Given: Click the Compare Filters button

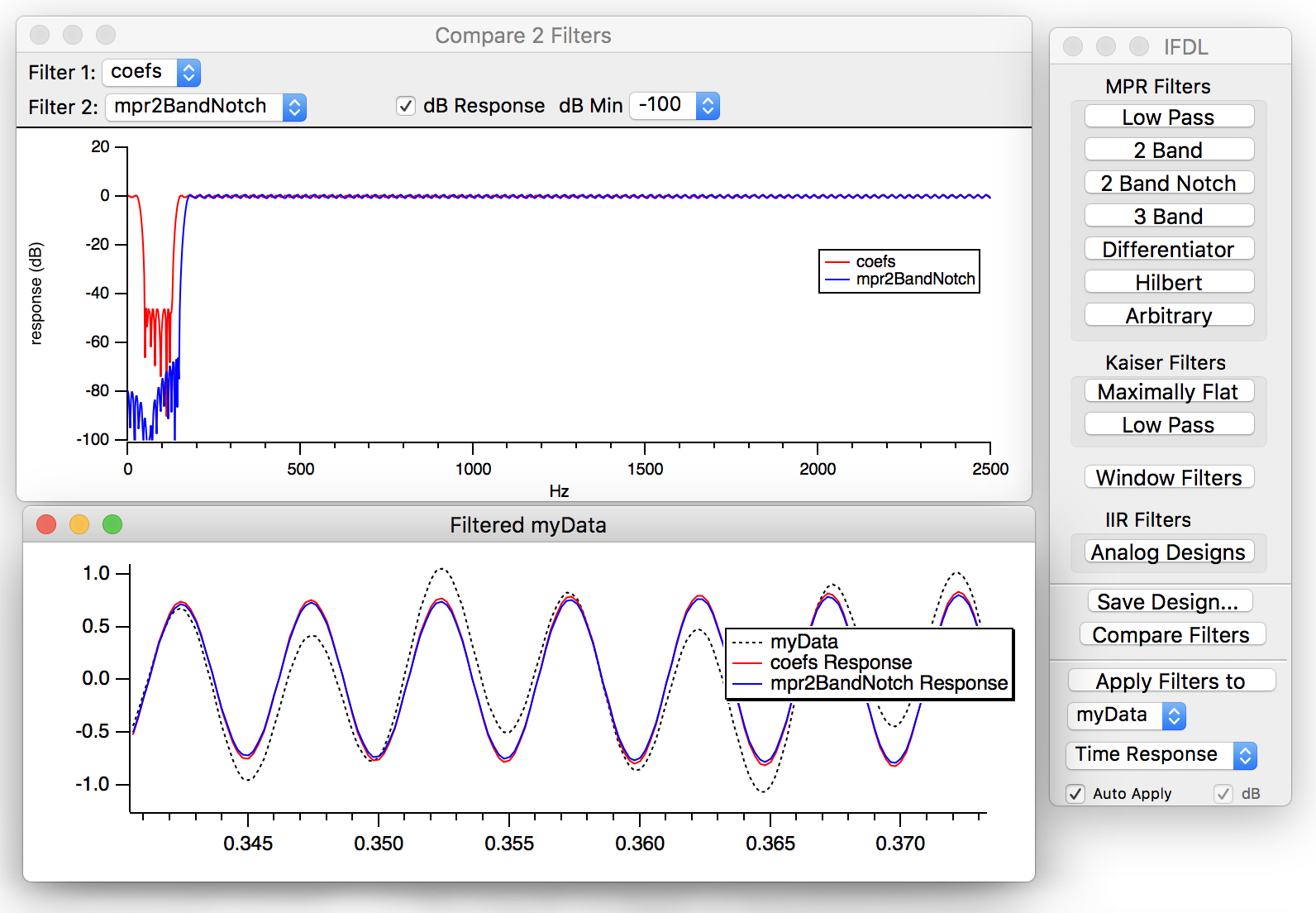Looking at the screenshot, I should pyautogui.click(x=1171, y=634).
